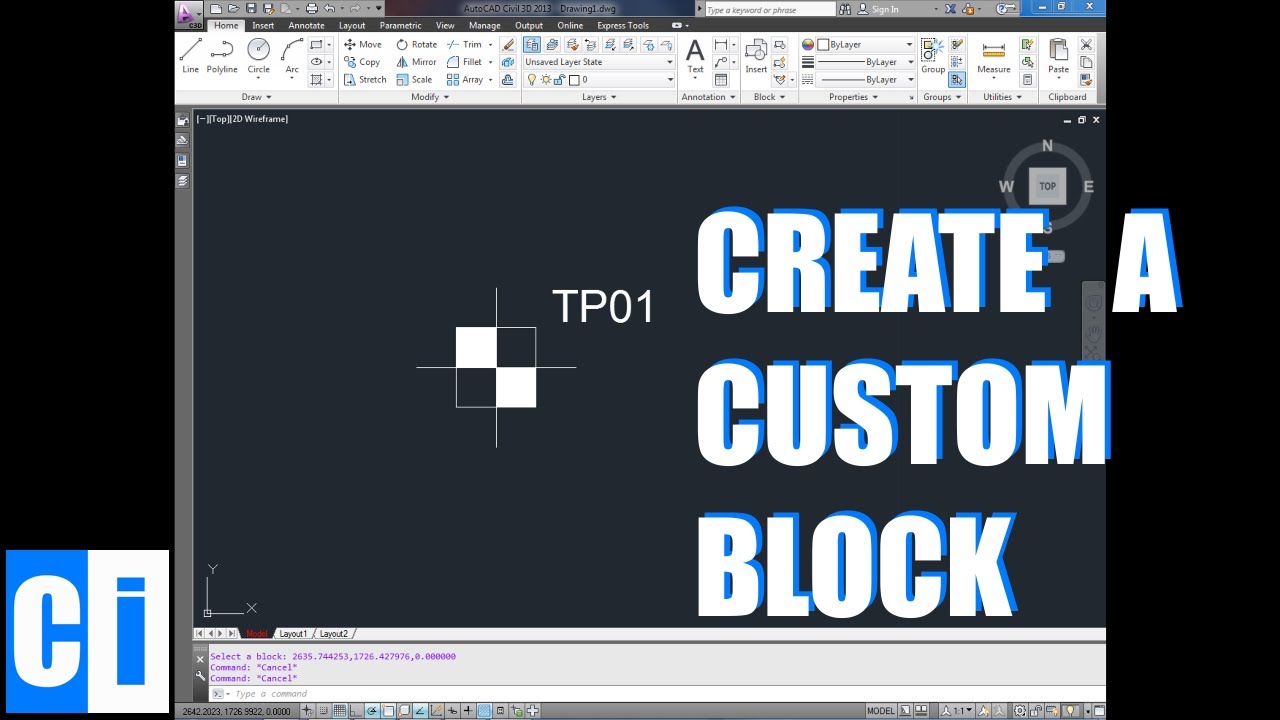Click the Insert block tool

point(756,56)
